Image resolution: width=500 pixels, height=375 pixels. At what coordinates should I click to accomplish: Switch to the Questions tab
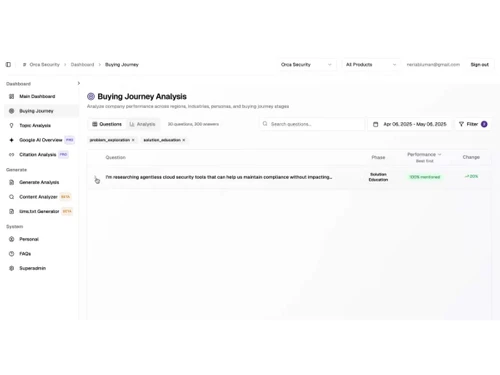click(x=107, y=124)
